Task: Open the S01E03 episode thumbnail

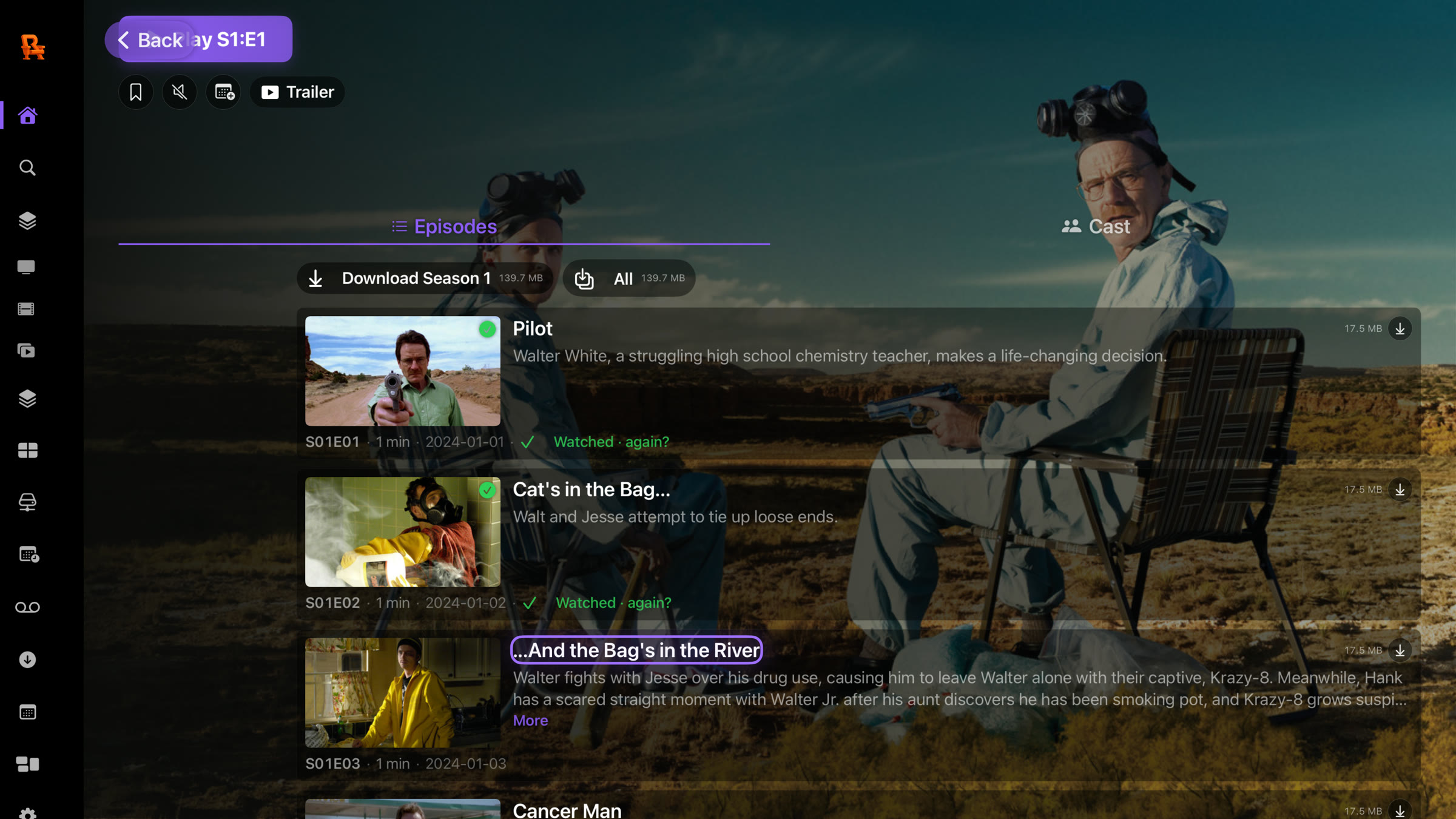Action: [403, 692]
